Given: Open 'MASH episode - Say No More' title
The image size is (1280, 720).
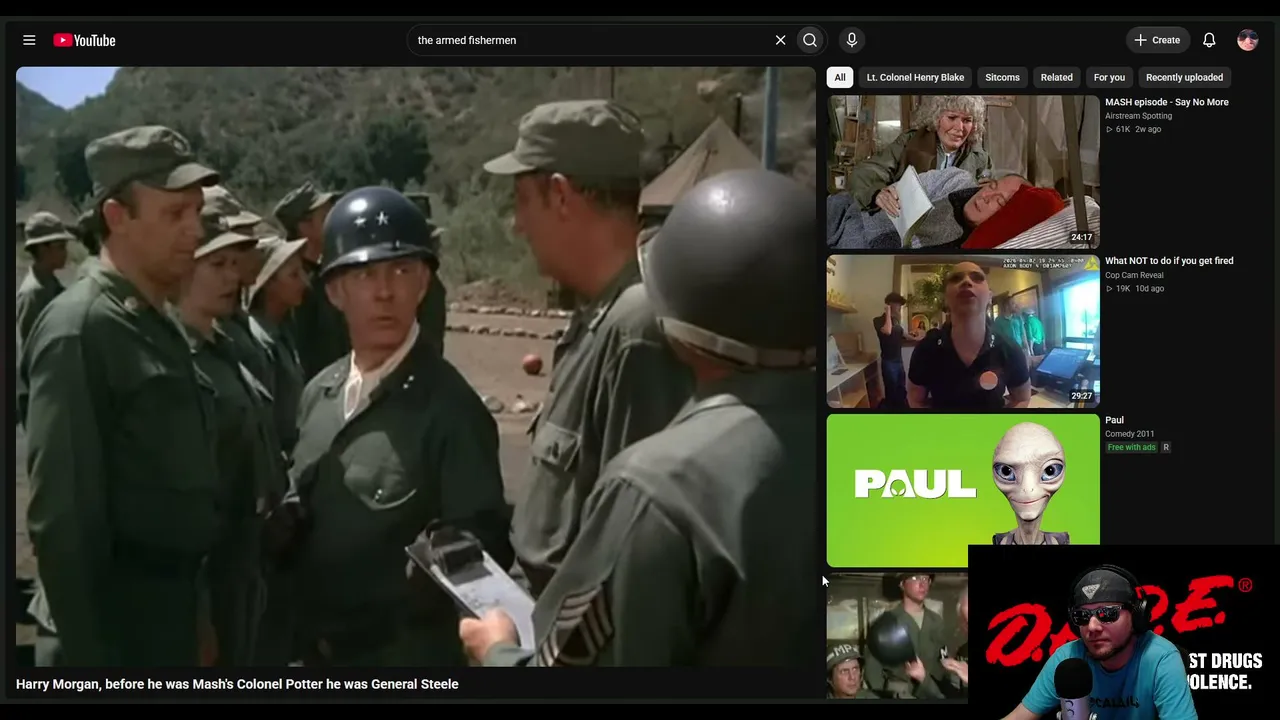Looking at the screenshot, I should (1167, 102).
